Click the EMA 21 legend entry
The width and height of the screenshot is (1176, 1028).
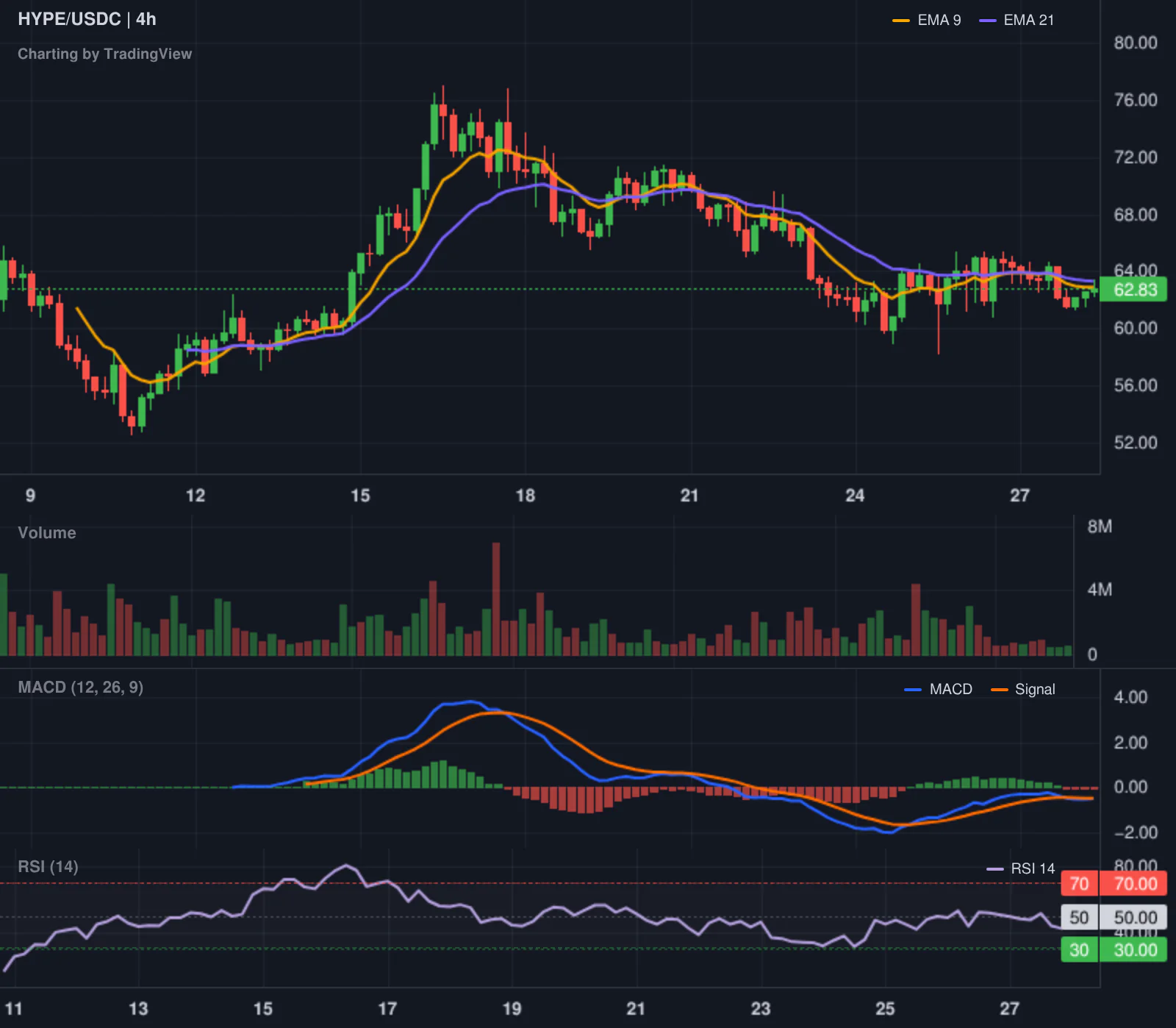coord(1017,21)
